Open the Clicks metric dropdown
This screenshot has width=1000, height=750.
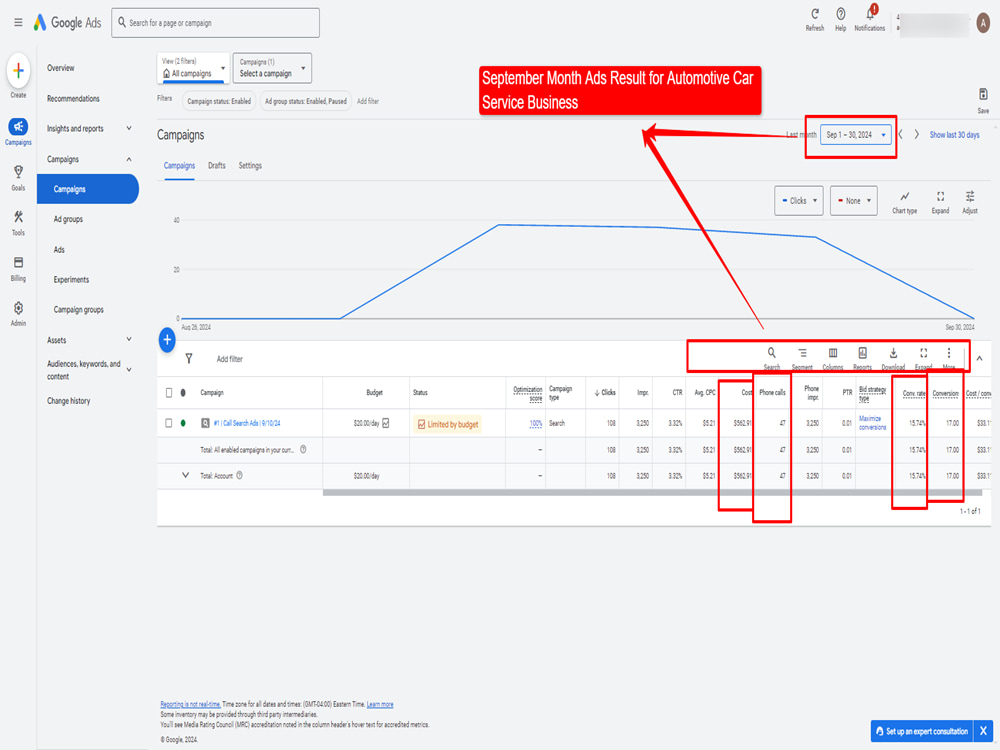(x=799, y=201)
